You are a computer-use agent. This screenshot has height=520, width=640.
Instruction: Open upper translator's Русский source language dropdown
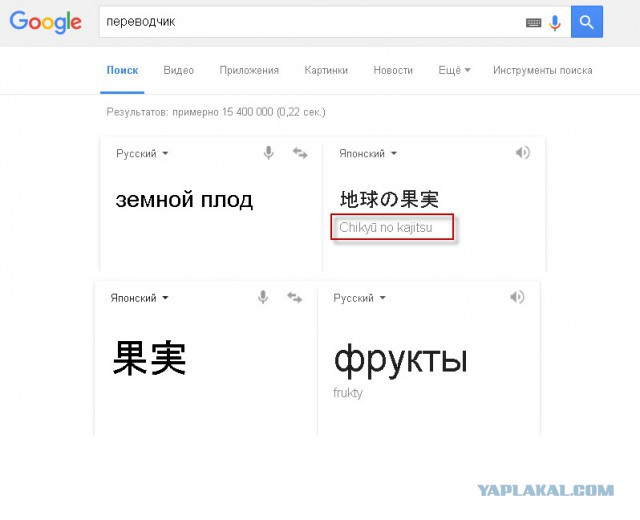(142, 153)
